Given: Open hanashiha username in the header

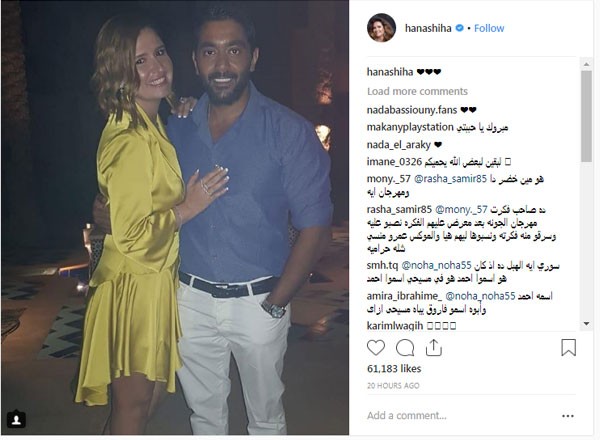Looking at the screenshot, I should pos(428,28).
